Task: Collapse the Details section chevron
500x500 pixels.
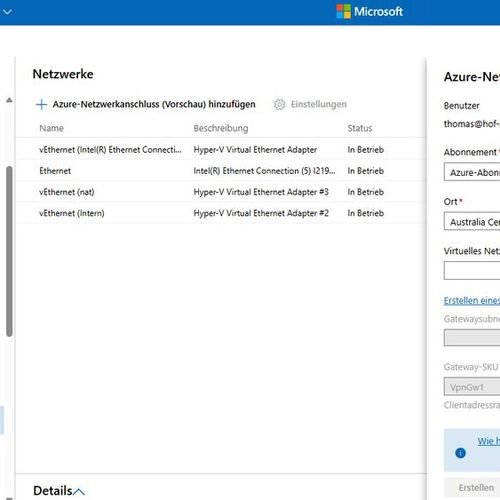Action: click(79, 492)
